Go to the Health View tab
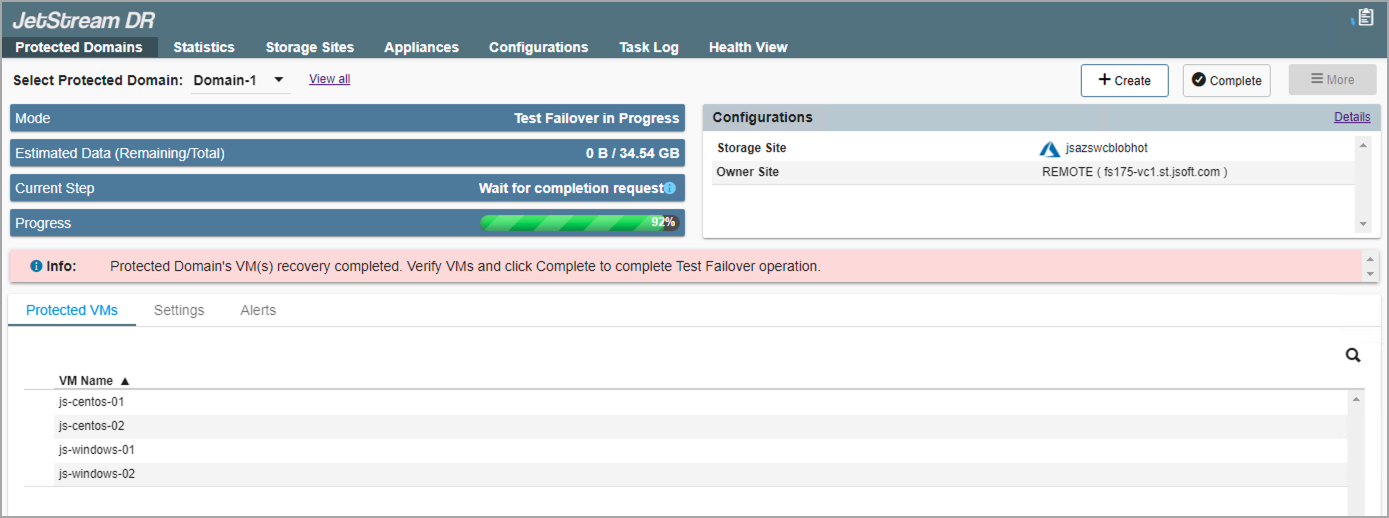1389x518 pixels. tap(748, 47)
